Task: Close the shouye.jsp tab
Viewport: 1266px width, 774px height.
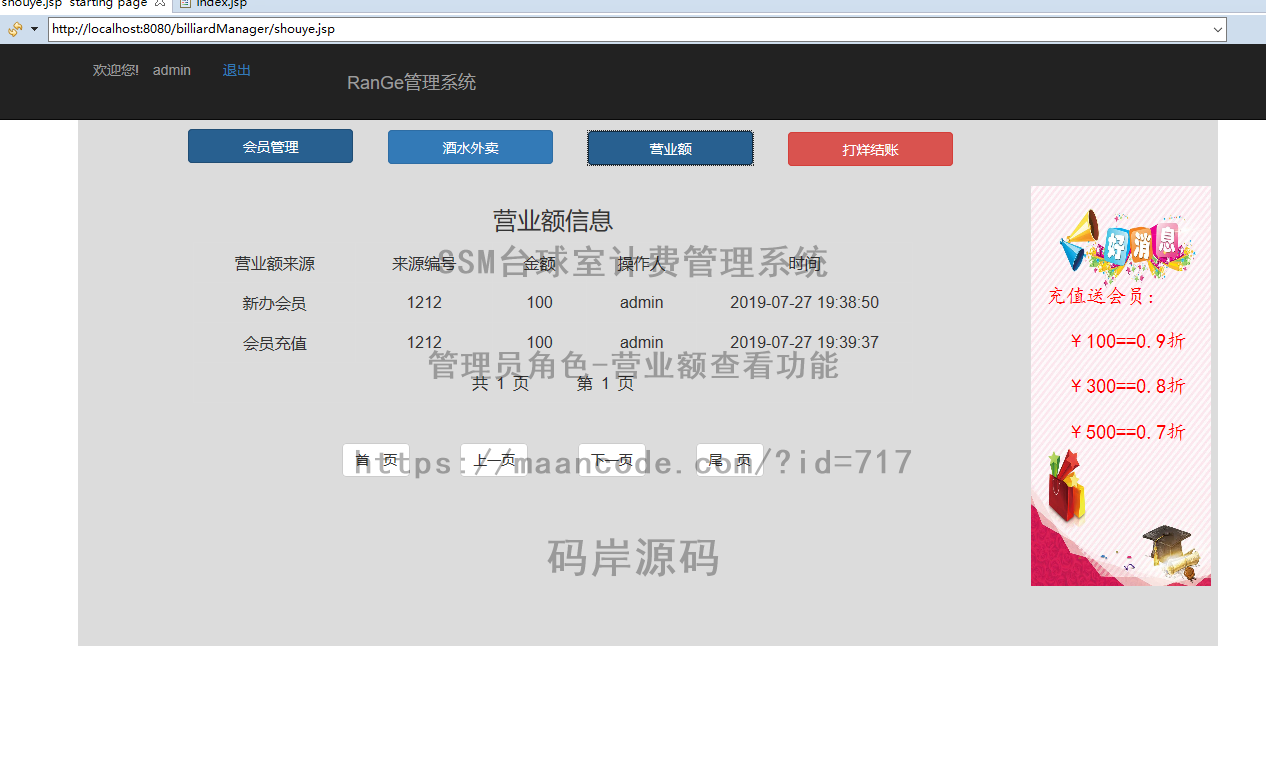Action: point(160,4)
